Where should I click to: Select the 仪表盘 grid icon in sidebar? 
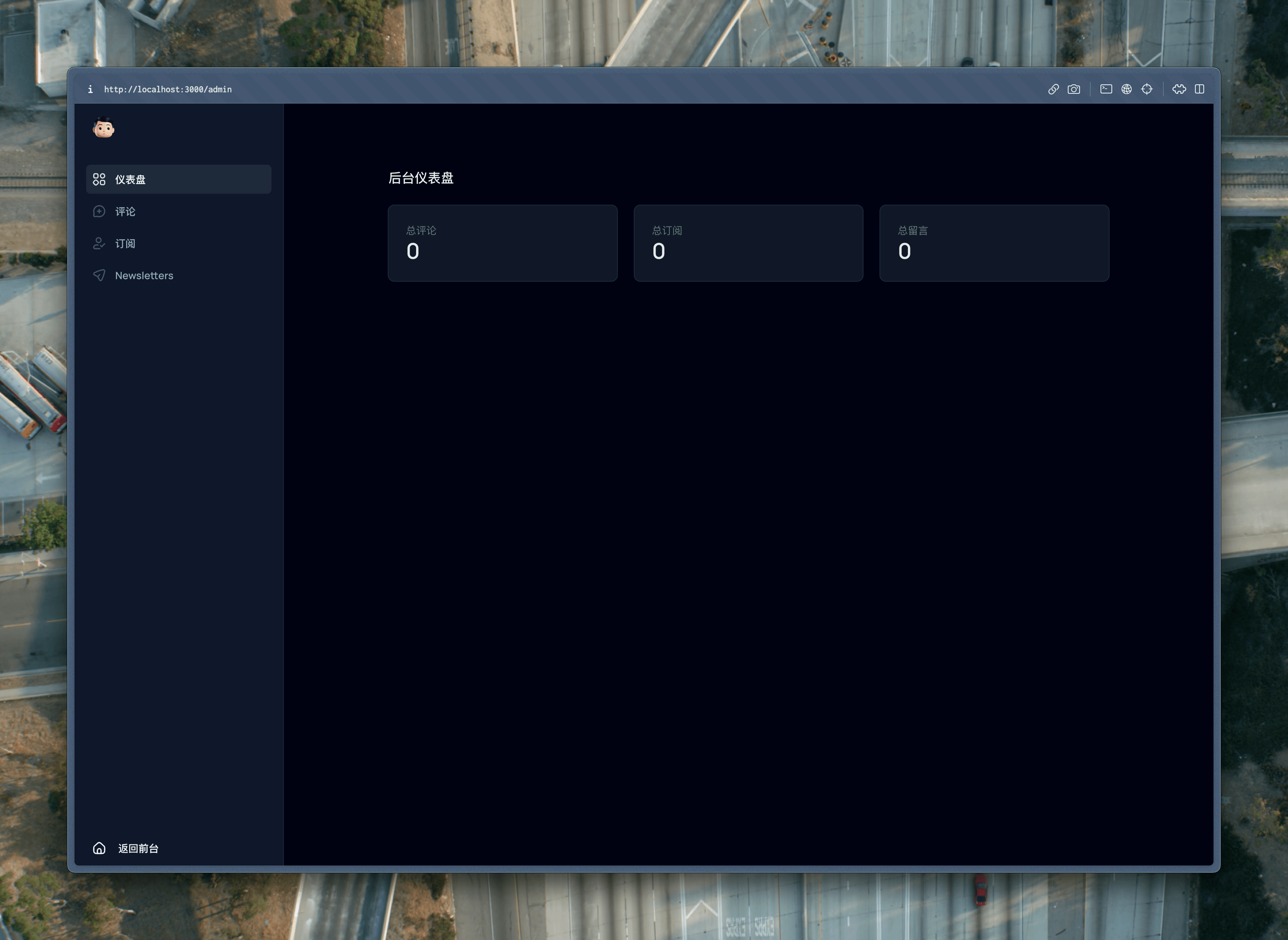click(x=99, y=179)
